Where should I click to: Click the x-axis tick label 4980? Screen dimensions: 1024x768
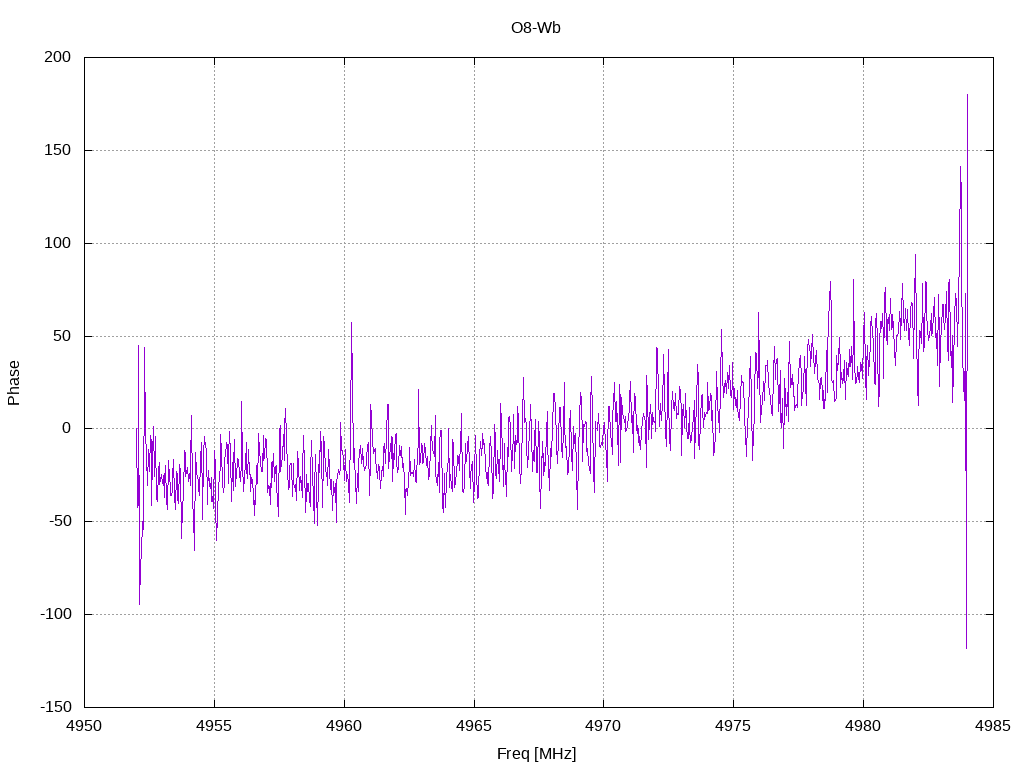pyautogui.click(x=863, y=726)
